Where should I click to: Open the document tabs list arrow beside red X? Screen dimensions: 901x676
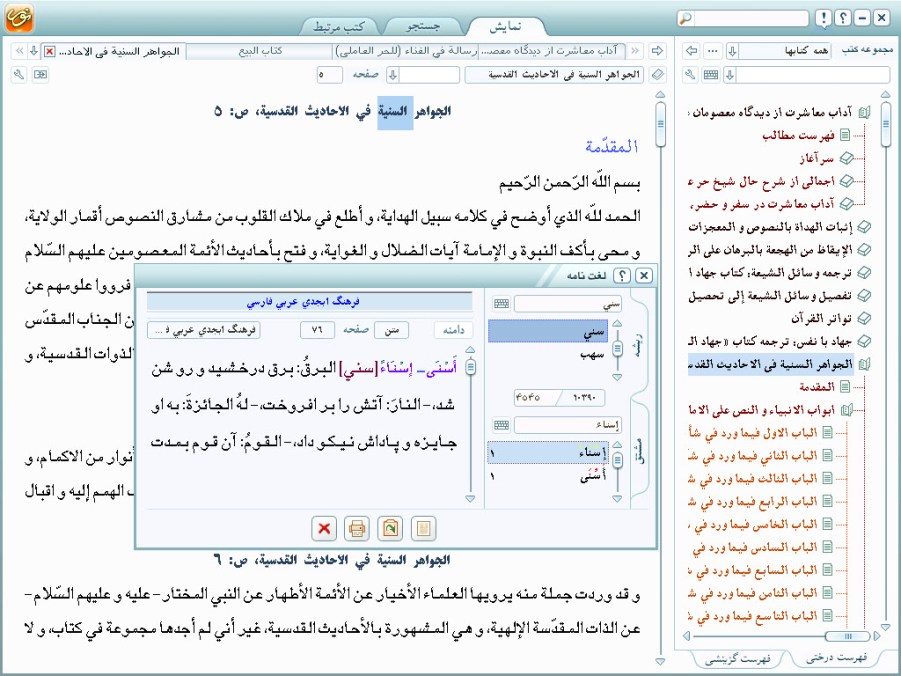pos(34,51)
